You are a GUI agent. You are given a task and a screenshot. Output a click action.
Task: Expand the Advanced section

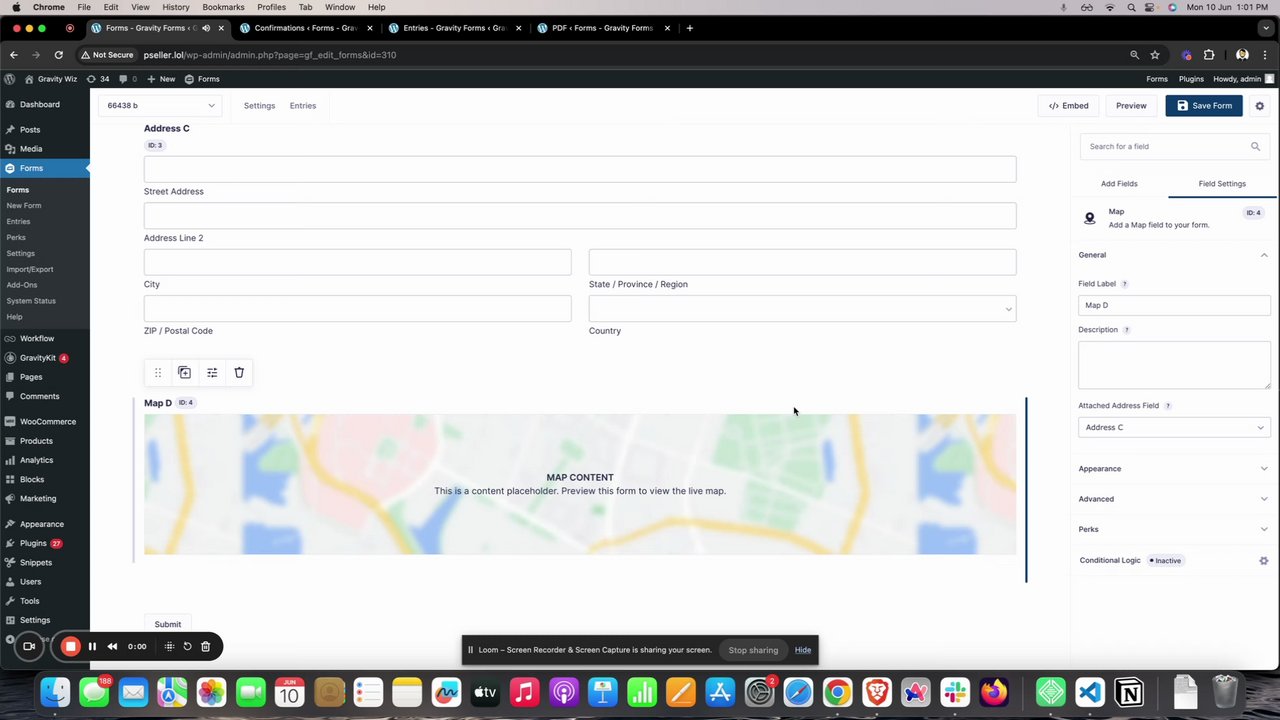pos(1174,499)
